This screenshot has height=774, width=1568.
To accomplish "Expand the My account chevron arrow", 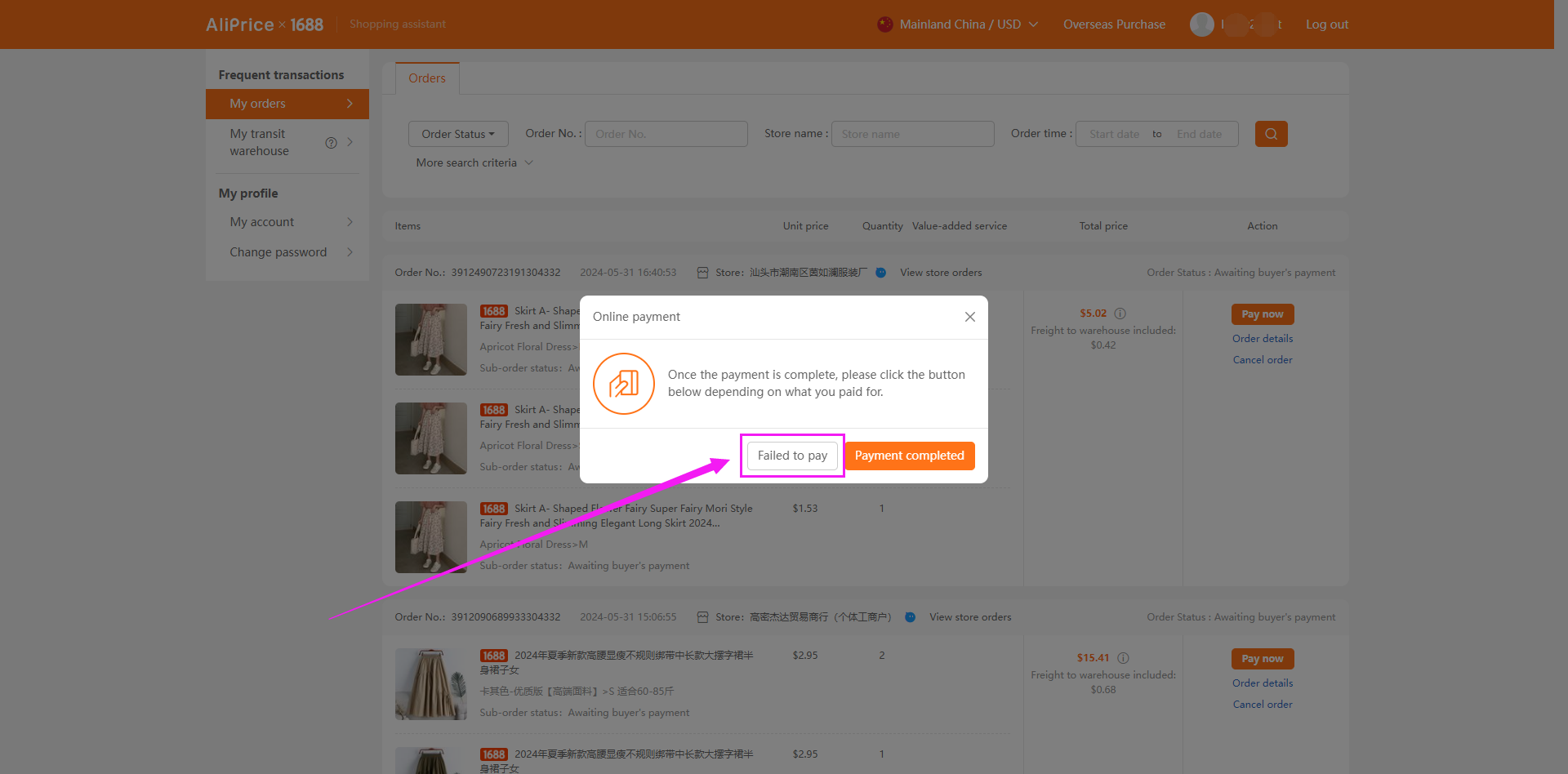I will point(350,222).
